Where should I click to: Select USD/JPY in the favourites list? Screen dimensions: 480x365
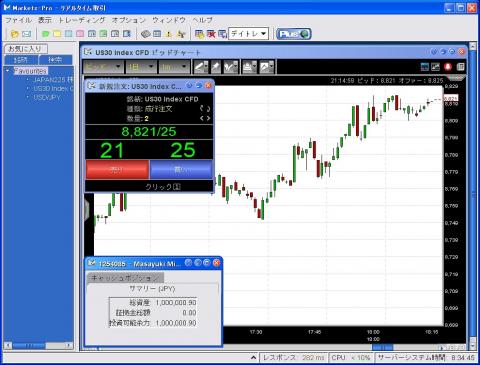pyautogui.click(x=47, y=97)
